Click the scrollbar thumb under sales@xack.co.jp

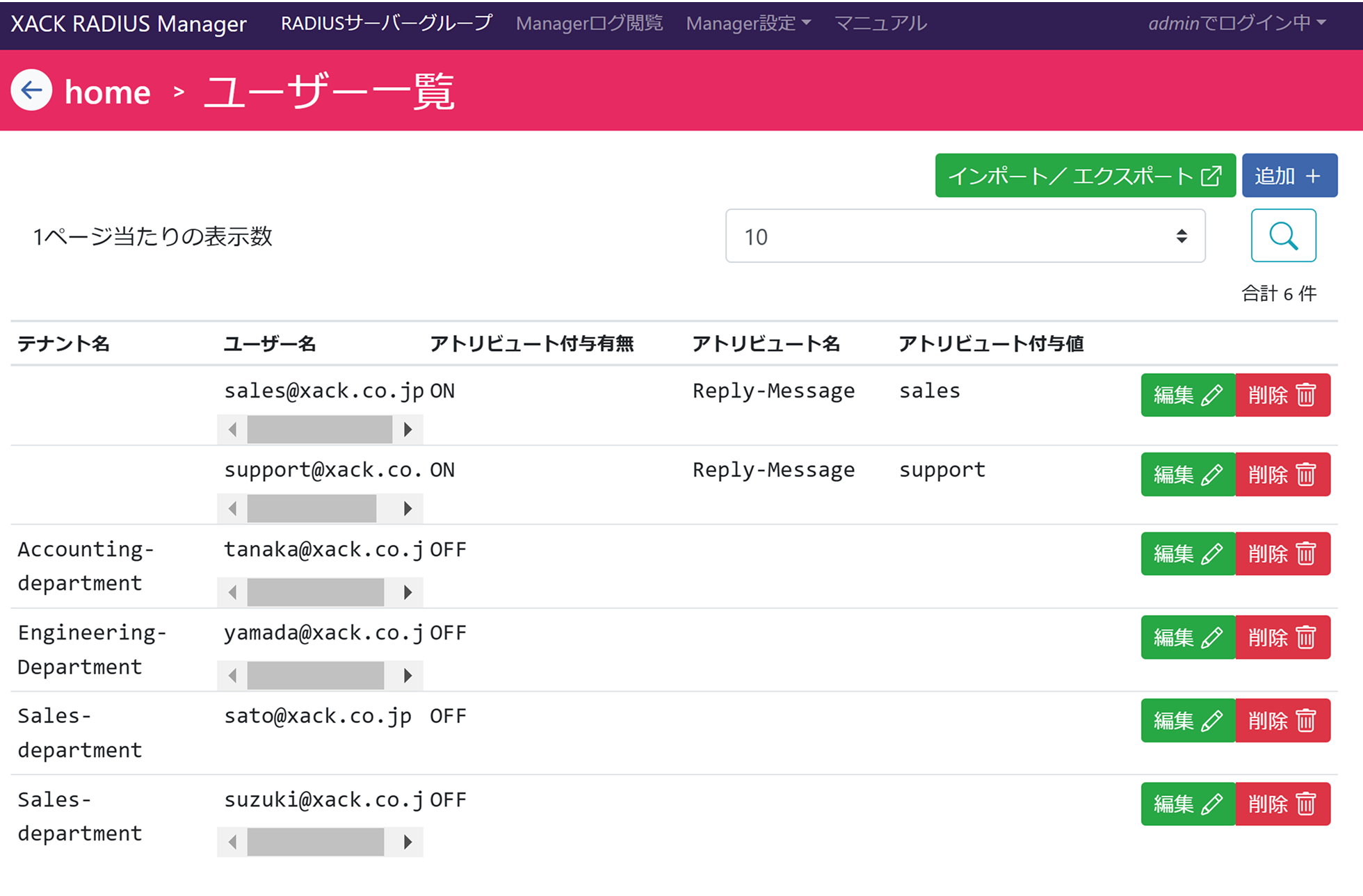(x=320, y=430)
